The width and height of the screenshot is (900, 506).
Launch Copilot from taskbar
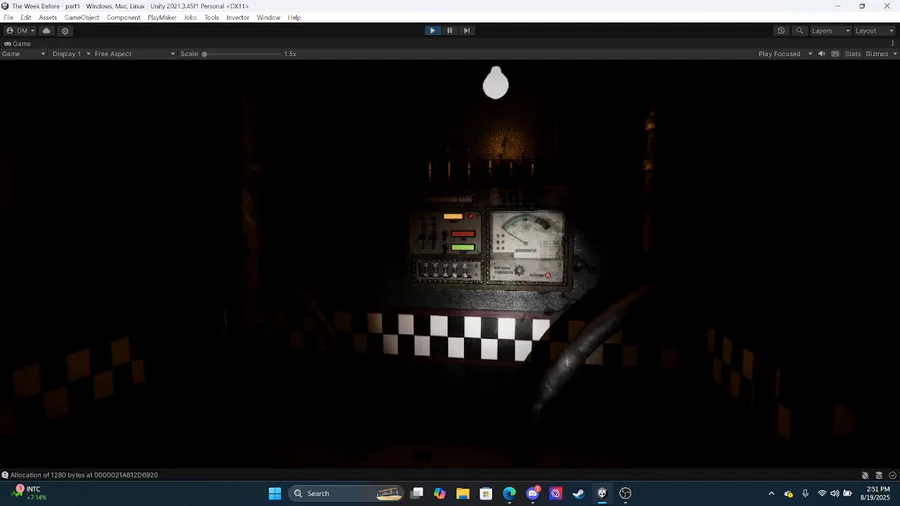[440, 493]
